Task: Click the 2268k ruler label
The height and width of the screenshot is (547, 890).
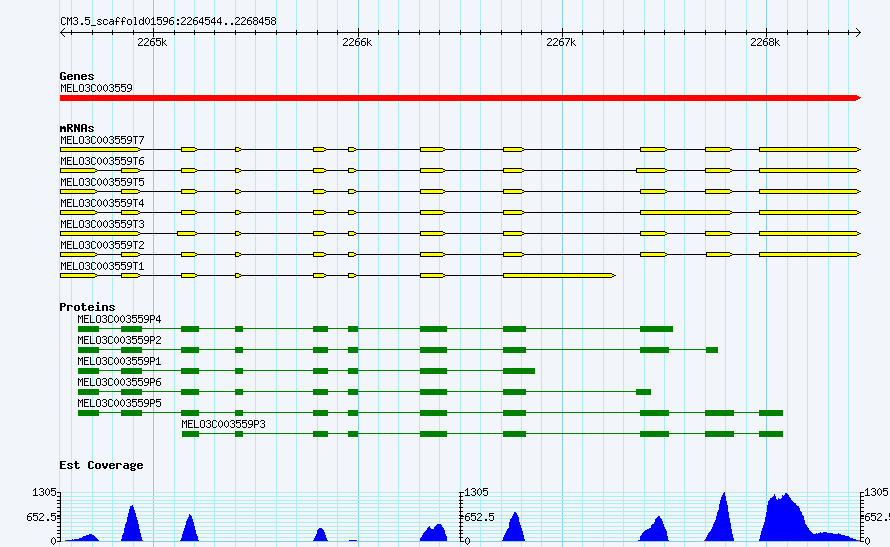Action: [765, 43]
